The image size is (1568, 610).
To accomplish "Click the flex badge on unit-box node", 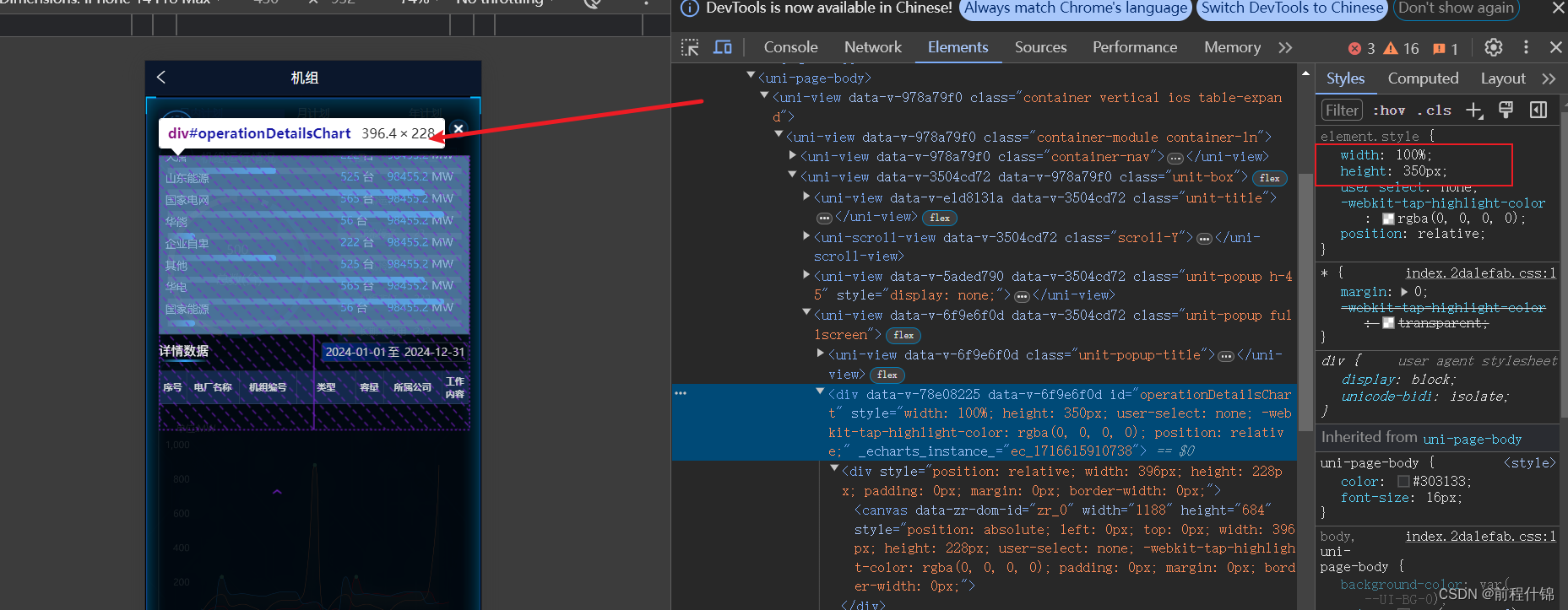I will [x=1269, y=178].
